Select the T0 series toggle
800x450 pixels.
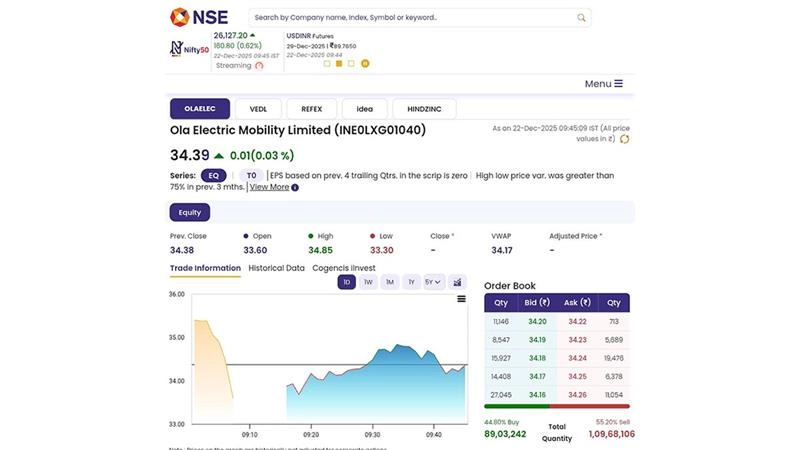(x=251, y=175)
